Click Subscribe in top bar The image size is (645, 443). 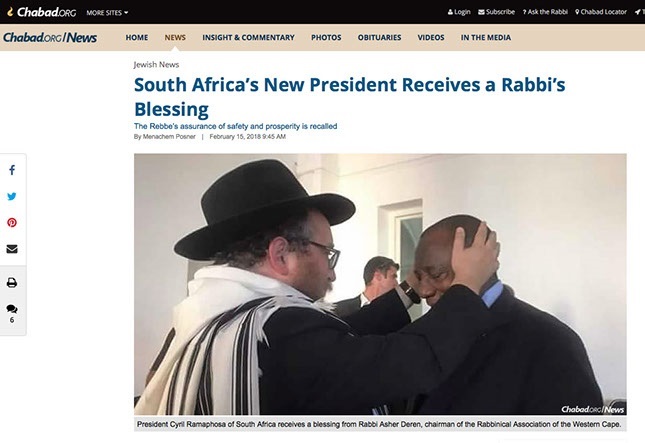click(497, 12)
